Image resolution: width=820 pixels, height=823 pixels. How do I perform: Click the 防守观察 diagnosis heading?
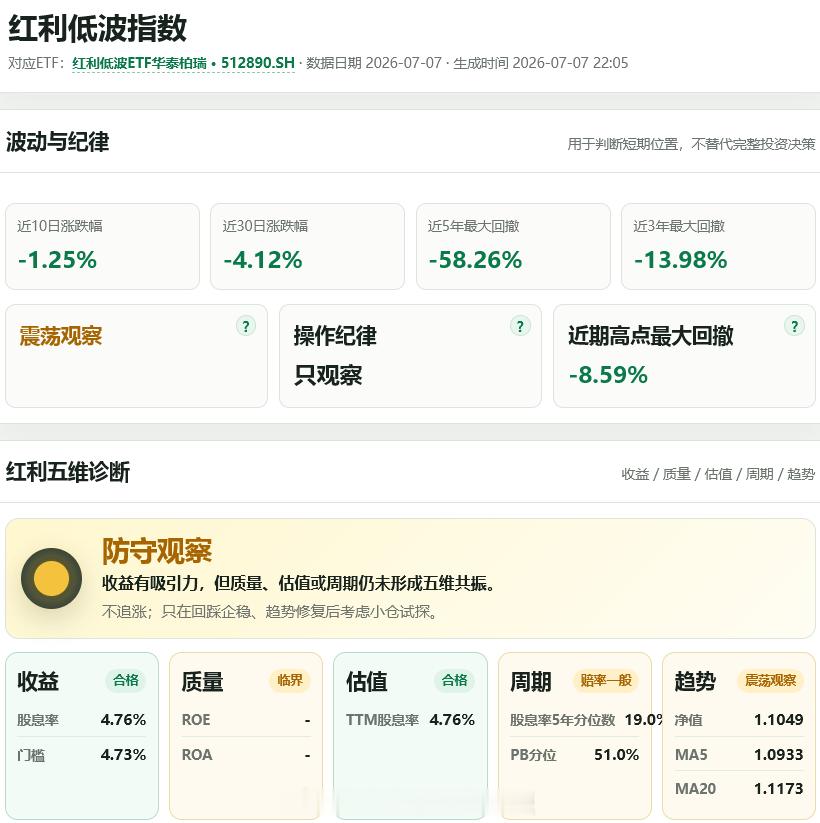point(157,551)
